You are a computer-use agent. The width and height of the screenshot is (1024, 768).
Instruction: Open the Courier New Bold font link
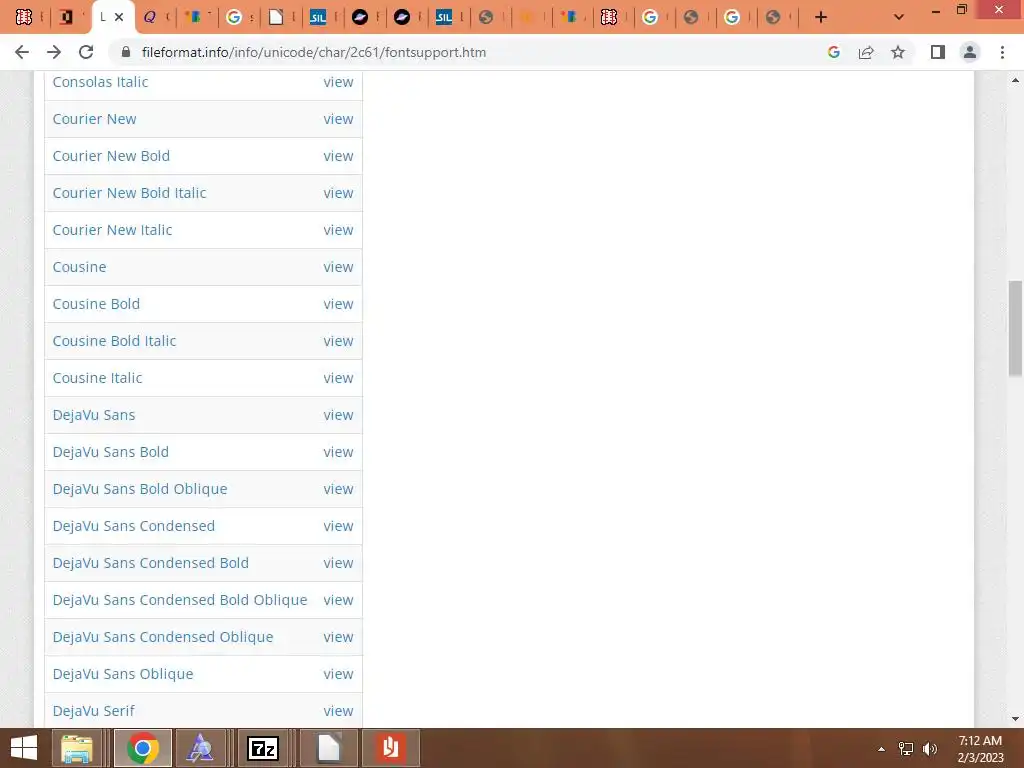pos(111,156)
